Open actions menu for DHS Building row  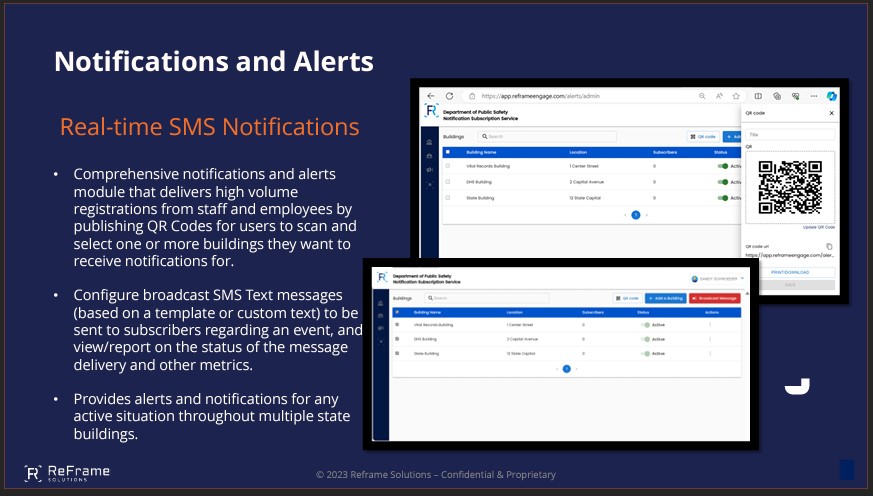[710, 339]
